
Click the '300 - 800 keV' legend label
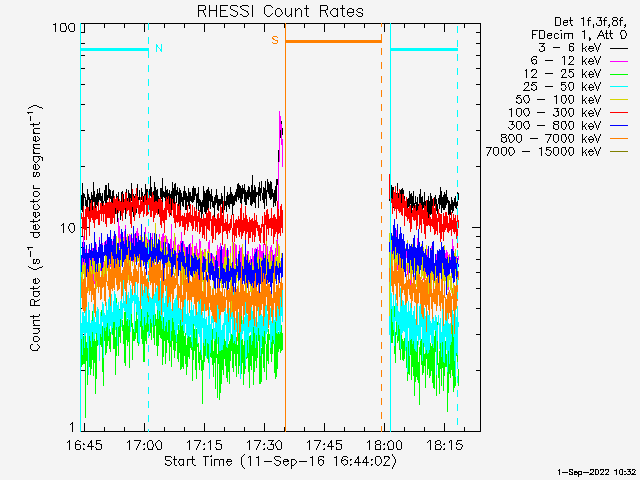555,126
